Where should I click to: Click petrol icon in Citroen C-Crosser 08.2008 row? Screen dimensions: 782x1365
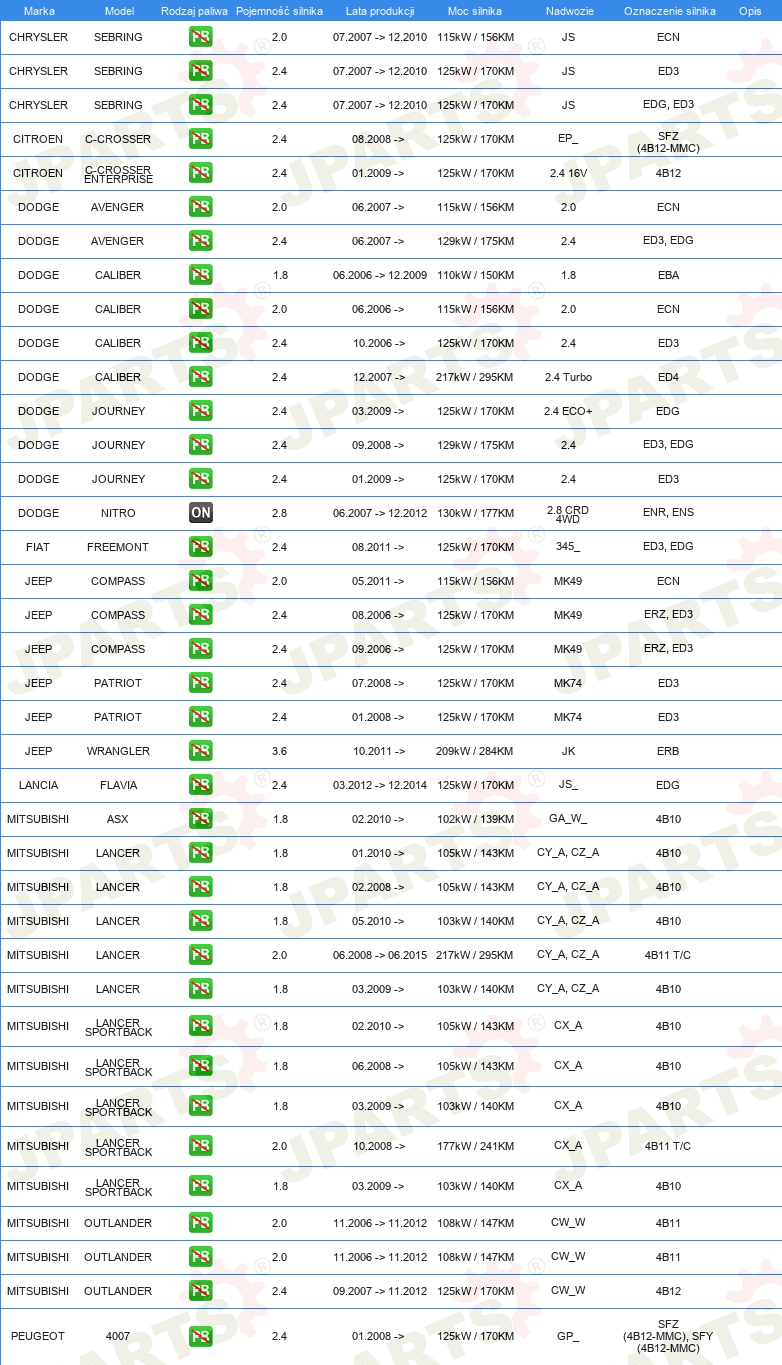click(201, 139)
